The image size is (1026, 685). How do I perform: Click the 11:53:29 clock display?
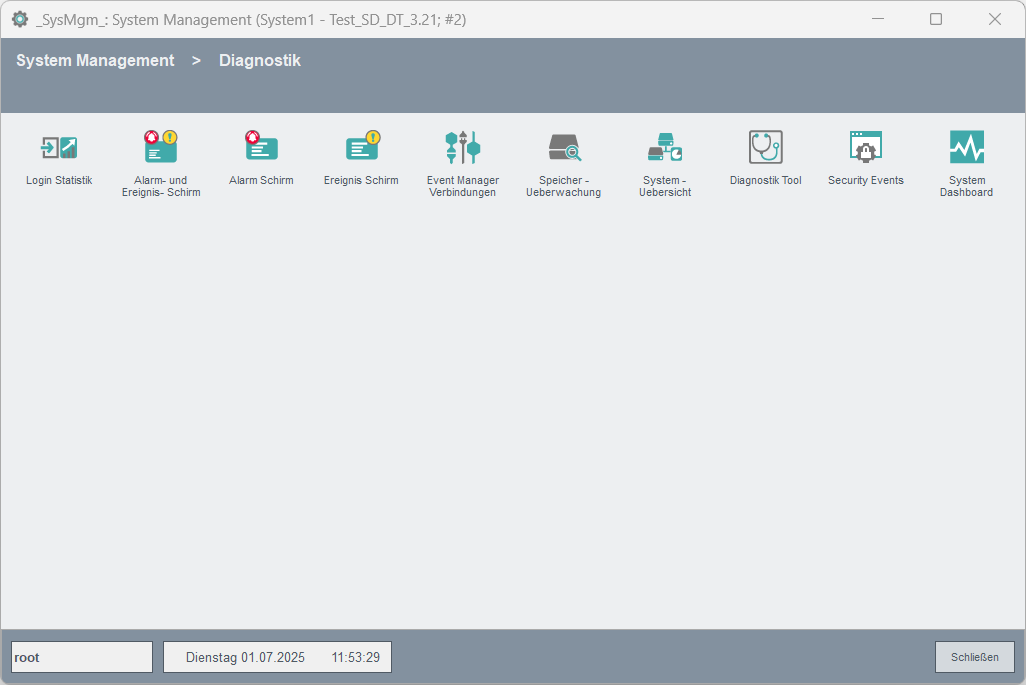pyautogui.click(x=356, y=657)
